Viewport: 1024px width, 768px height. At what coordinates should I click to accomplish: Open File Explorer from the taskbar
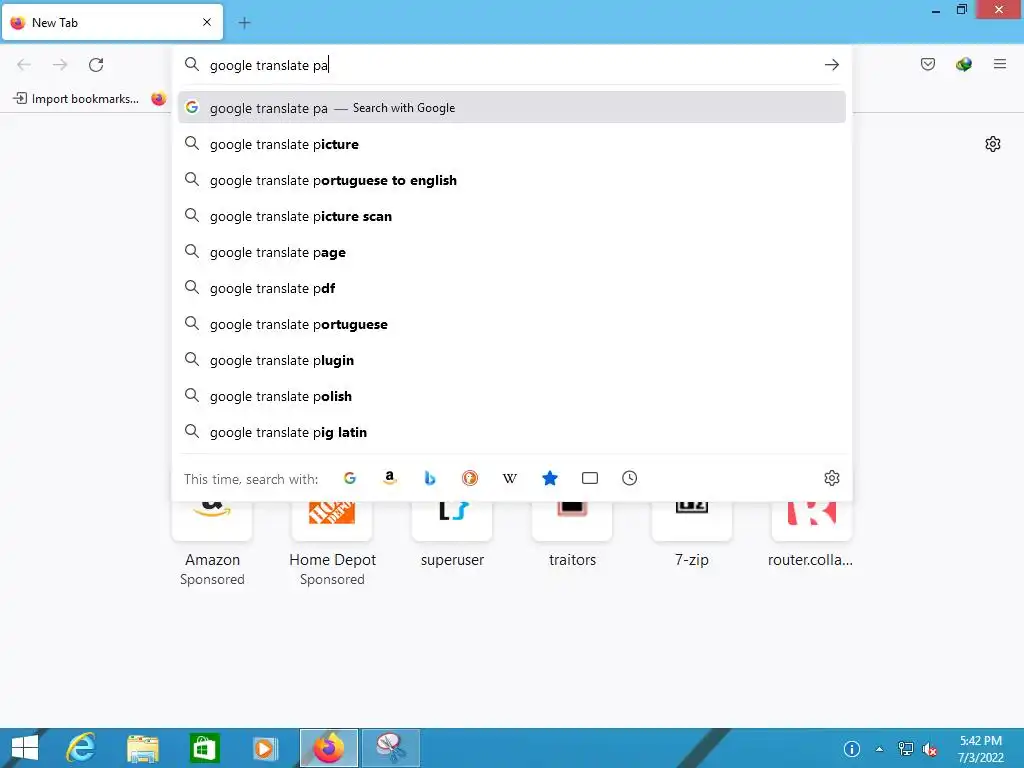pos(143,748)
